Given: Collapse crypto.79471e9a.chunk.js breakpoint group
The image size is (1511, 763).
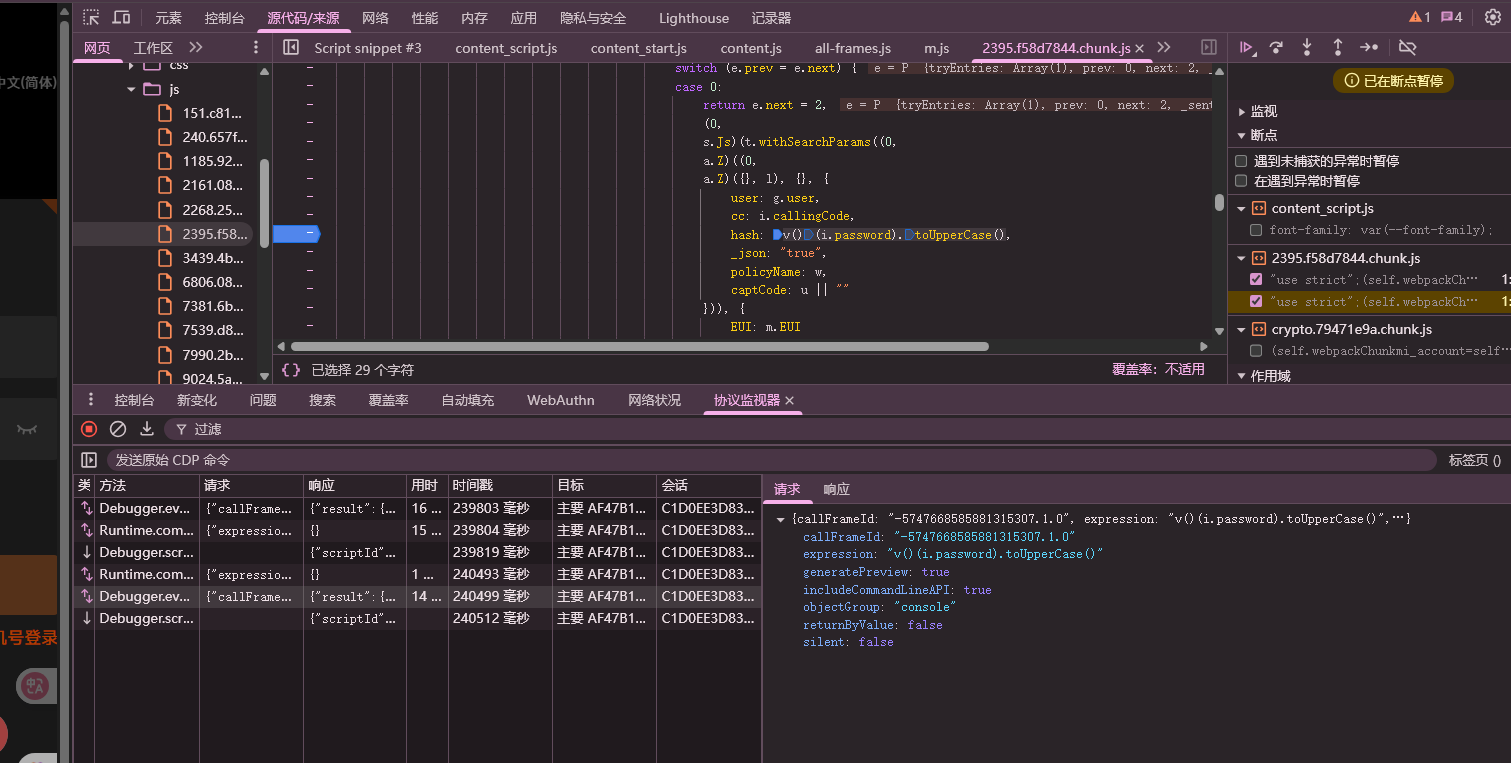Looking at the screenshot, I should click(1242, 329).
